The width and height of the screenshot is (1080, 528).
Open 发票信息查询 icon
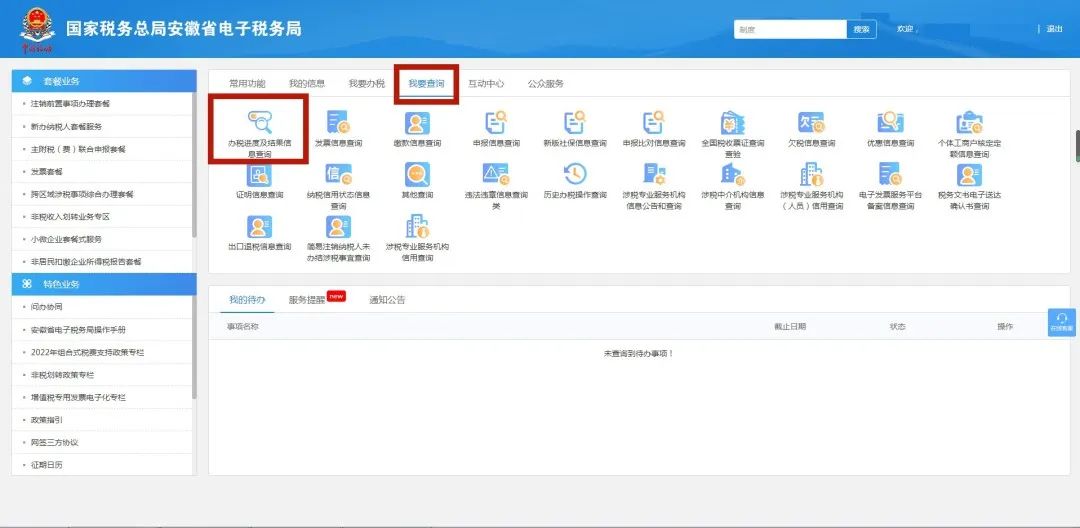click(x=338, y=122)
